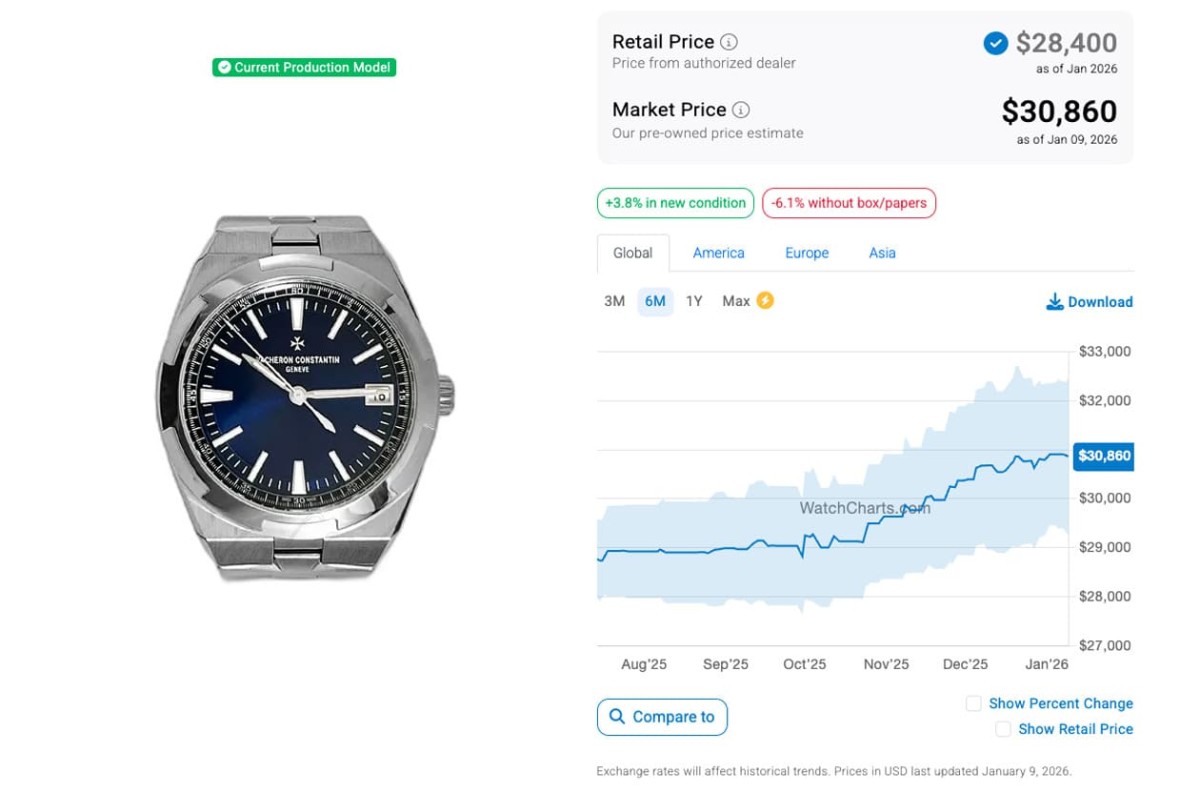1200x793 pixels.
Task: Select the 6M time range
Action: coord(655,301)
